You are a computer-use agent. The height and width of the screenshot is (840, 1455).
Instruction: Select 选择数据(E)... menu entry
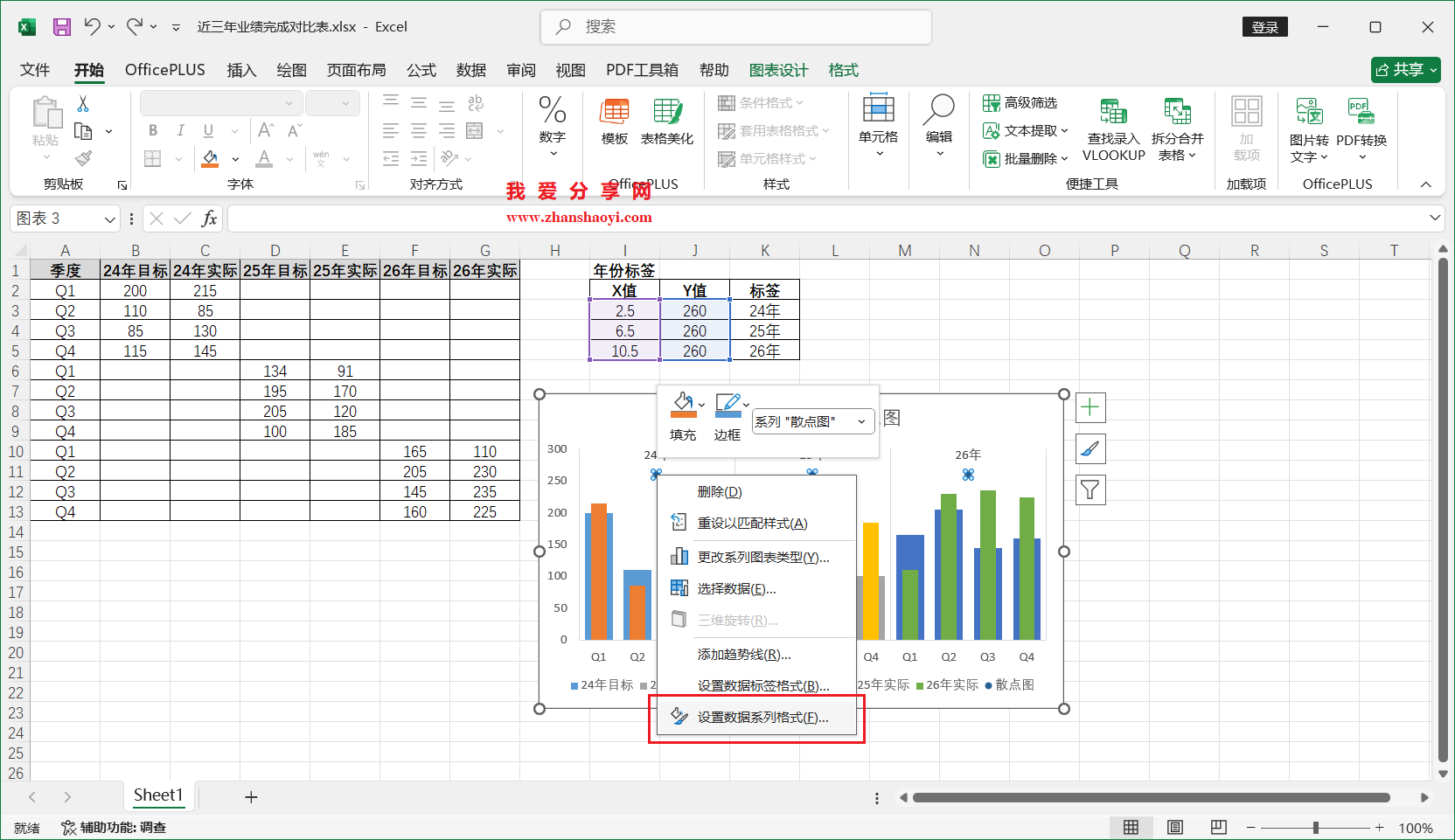(756, 589)
